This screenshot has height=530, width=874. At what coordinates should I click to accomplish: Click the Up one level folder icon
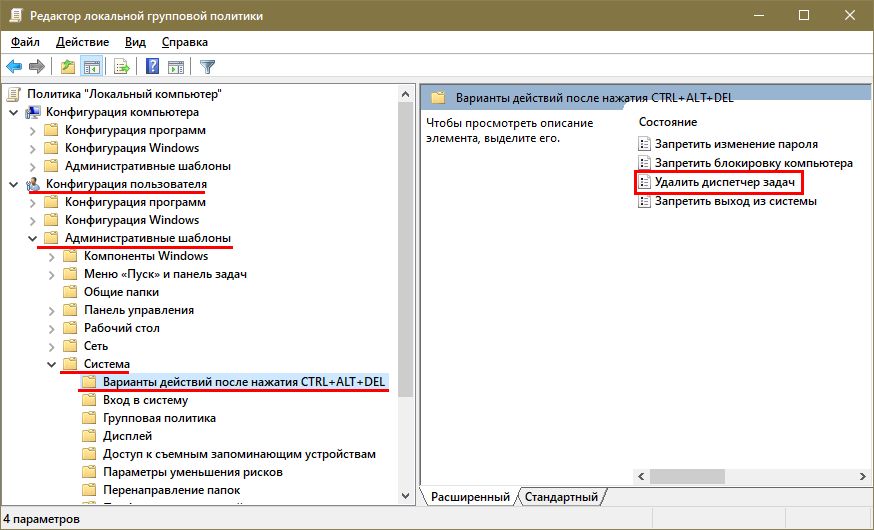coord(67,67)
